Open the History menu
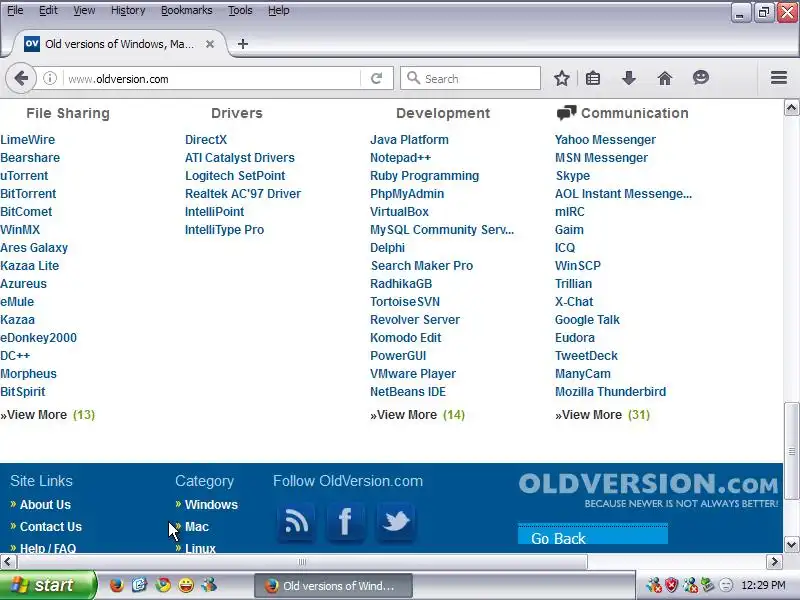Viewport: 800px width, 600px height. [128, 10]
